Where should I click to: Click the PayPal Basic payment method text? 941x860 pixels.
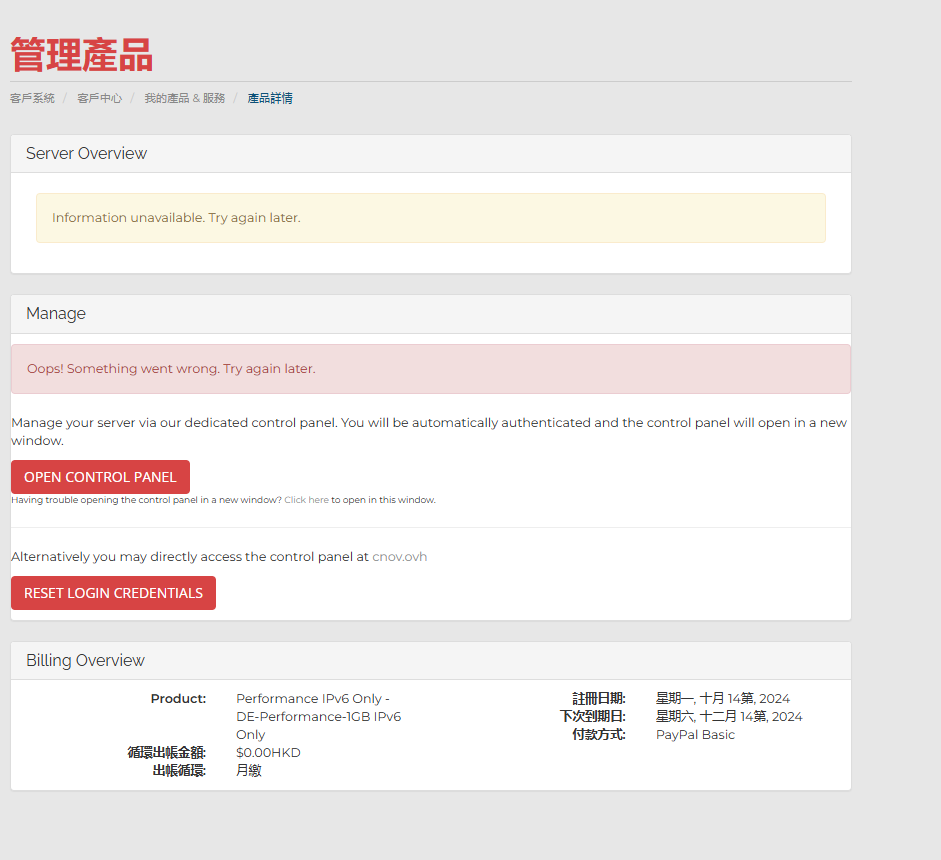tap(695, 735)
